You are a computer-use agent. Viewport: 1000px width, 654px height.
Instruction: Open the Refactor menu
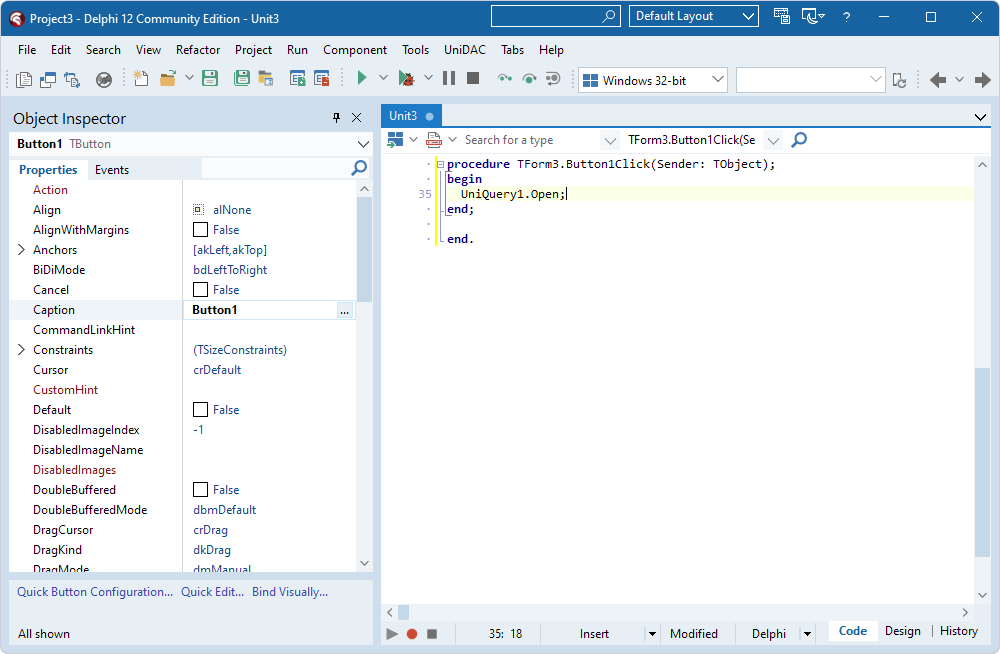197,49
